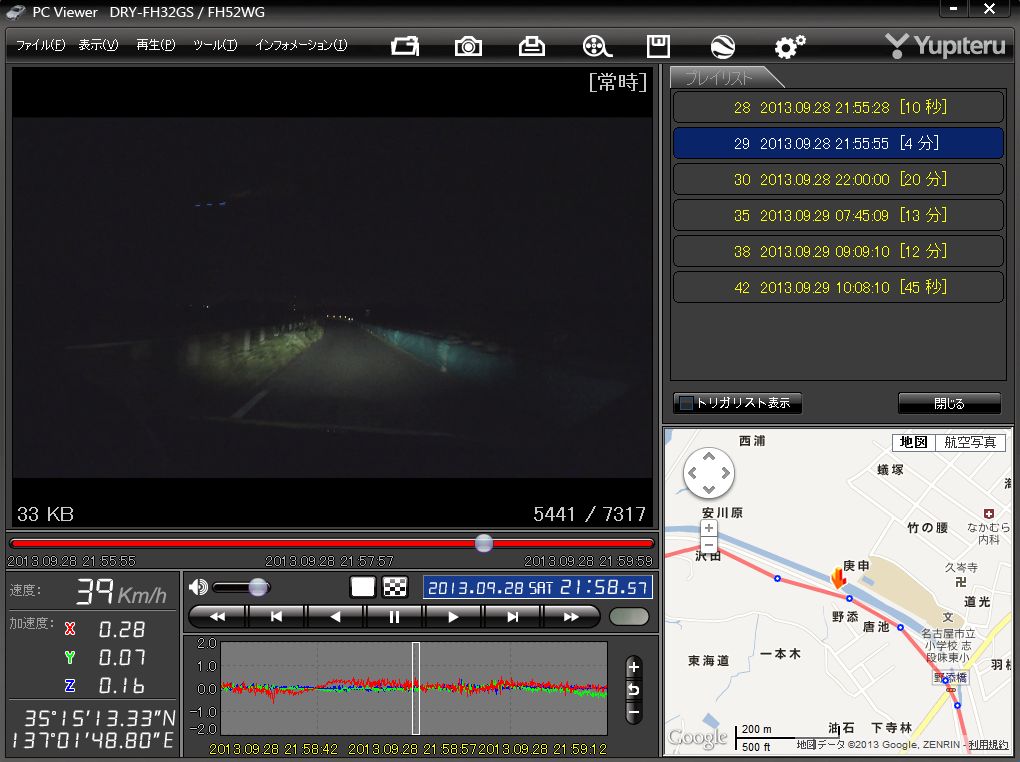Select playlist entry 28 at 21:55:28

[x=839, y=107]
